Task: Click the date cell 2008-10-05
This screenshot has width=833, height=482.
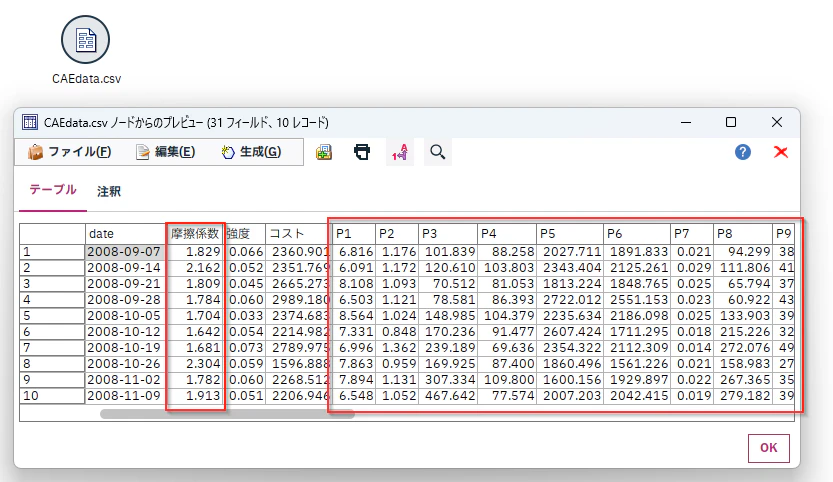Action: 126,316
